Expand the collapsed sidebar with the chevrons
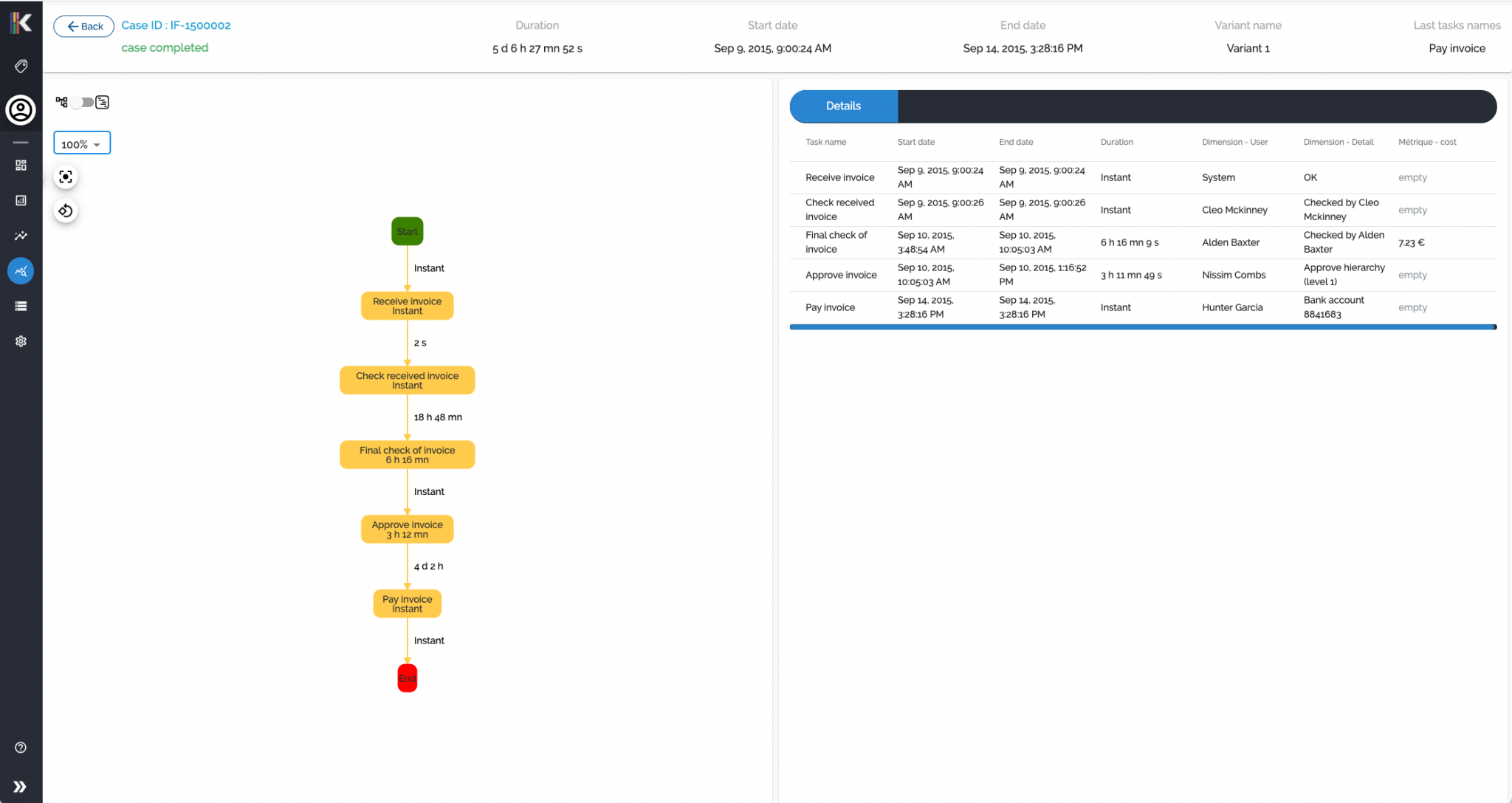Viewport: 1512px width, 803px height. tap(21, 786)
